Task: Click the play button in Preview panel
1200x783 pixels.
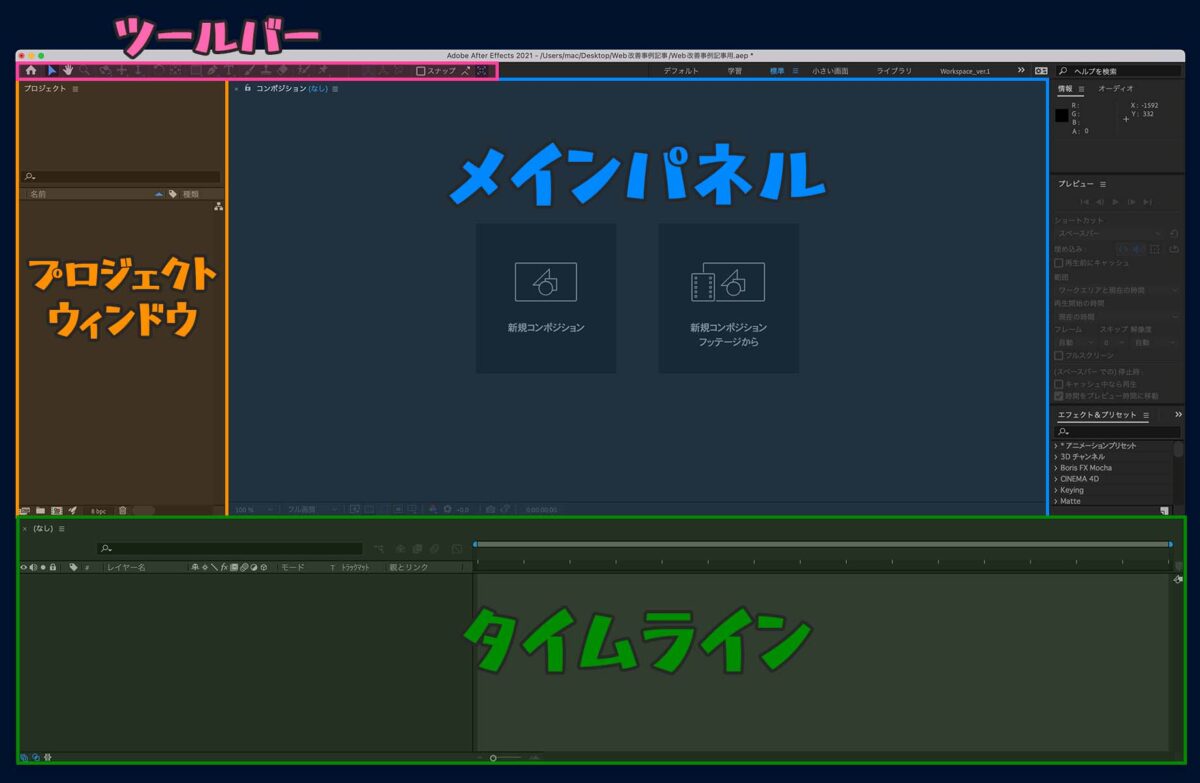Action: 1116,202
